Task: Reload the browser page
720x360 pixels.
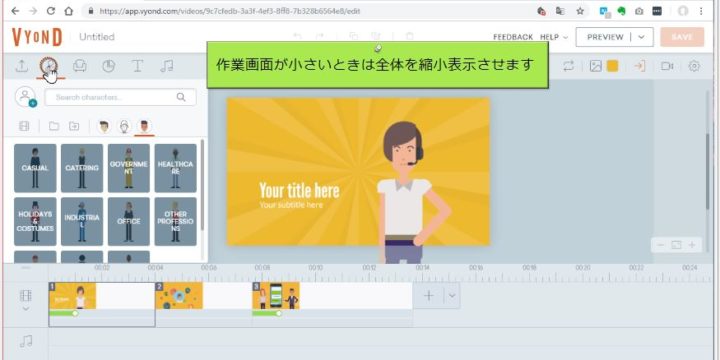Action: click(x=51, y=11)
